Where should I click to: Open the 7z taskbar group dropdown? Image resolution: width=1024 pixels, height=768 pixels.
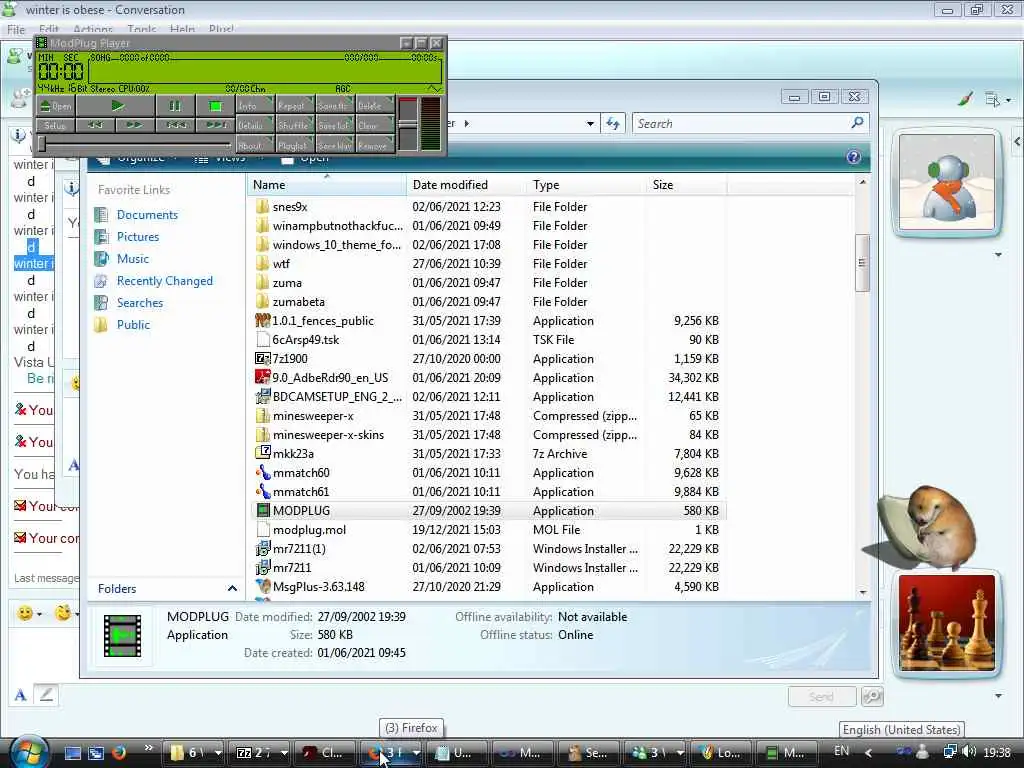click(x=284, y=753)
